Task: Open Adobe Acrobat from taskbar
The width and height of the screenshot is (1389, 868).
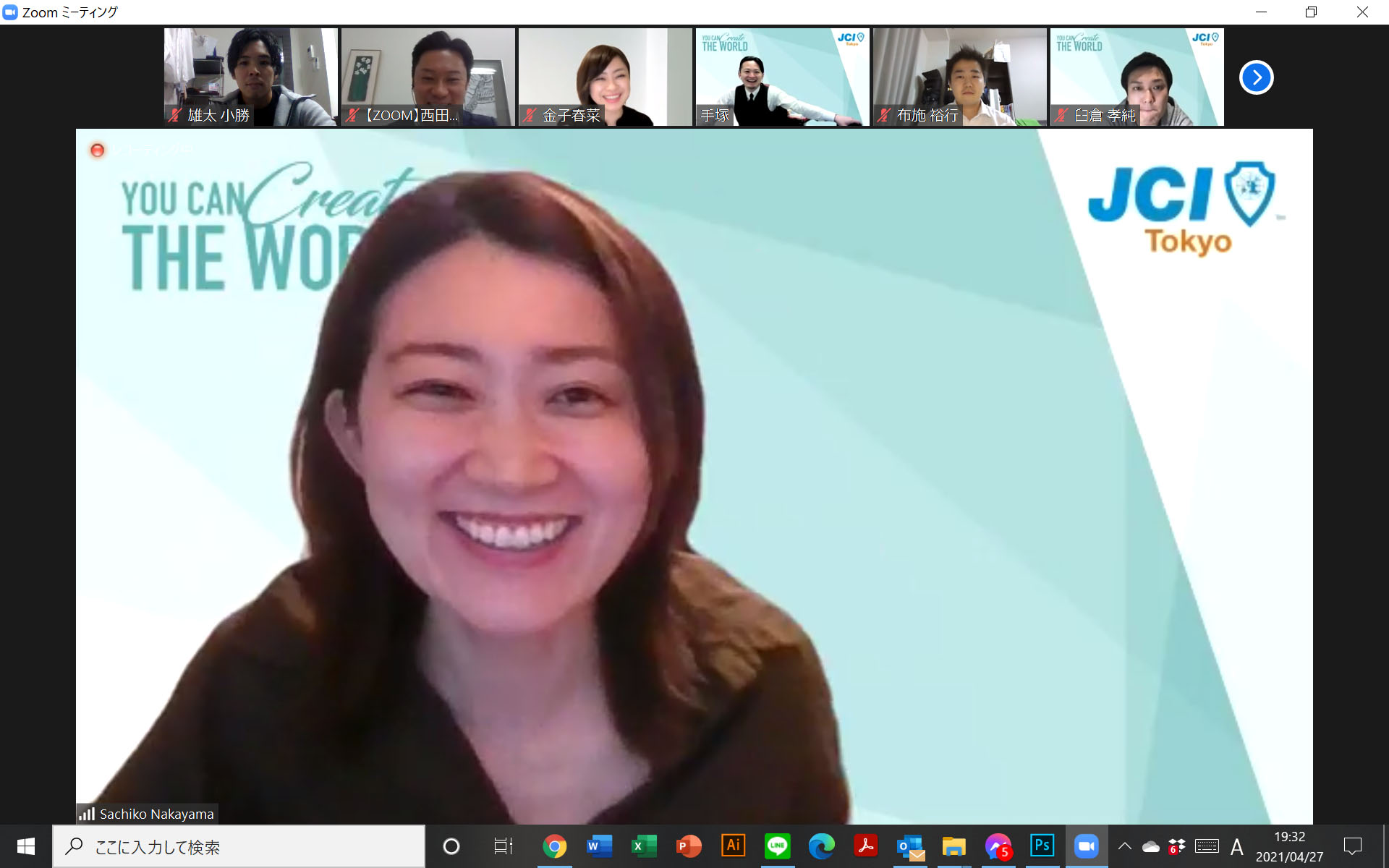Action: [x=866, y=846]
